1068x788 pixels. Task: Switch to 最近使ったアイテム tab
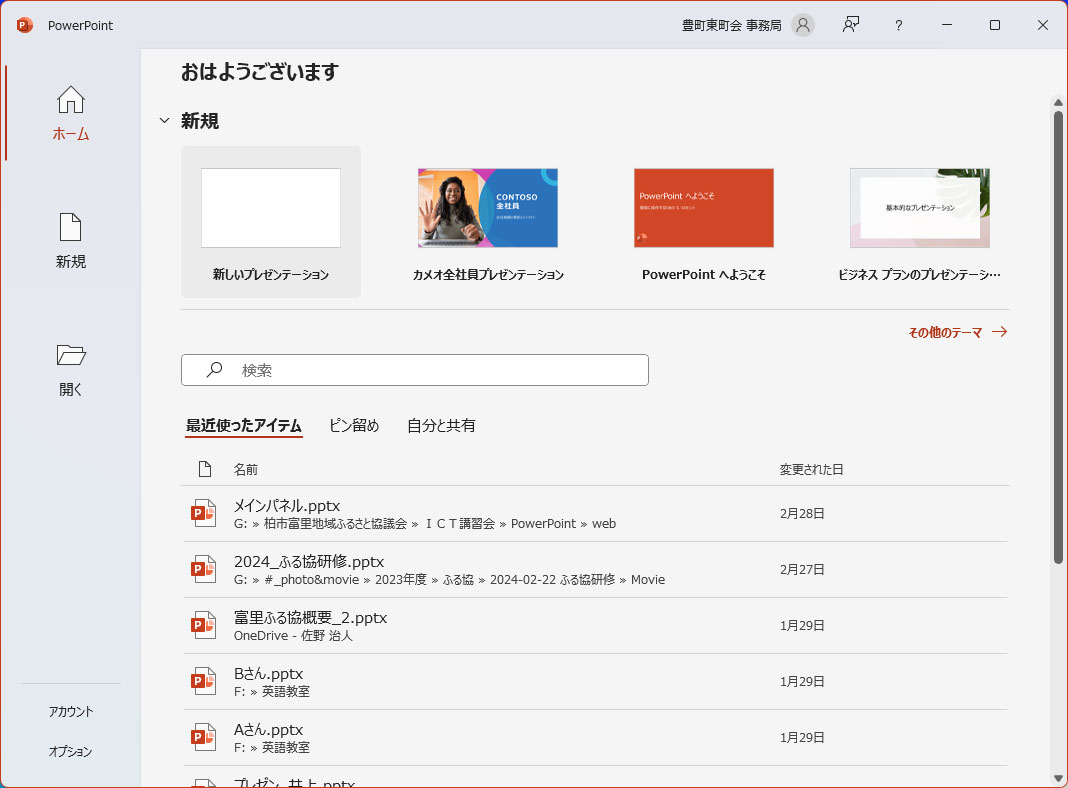(x=244, y=426)
